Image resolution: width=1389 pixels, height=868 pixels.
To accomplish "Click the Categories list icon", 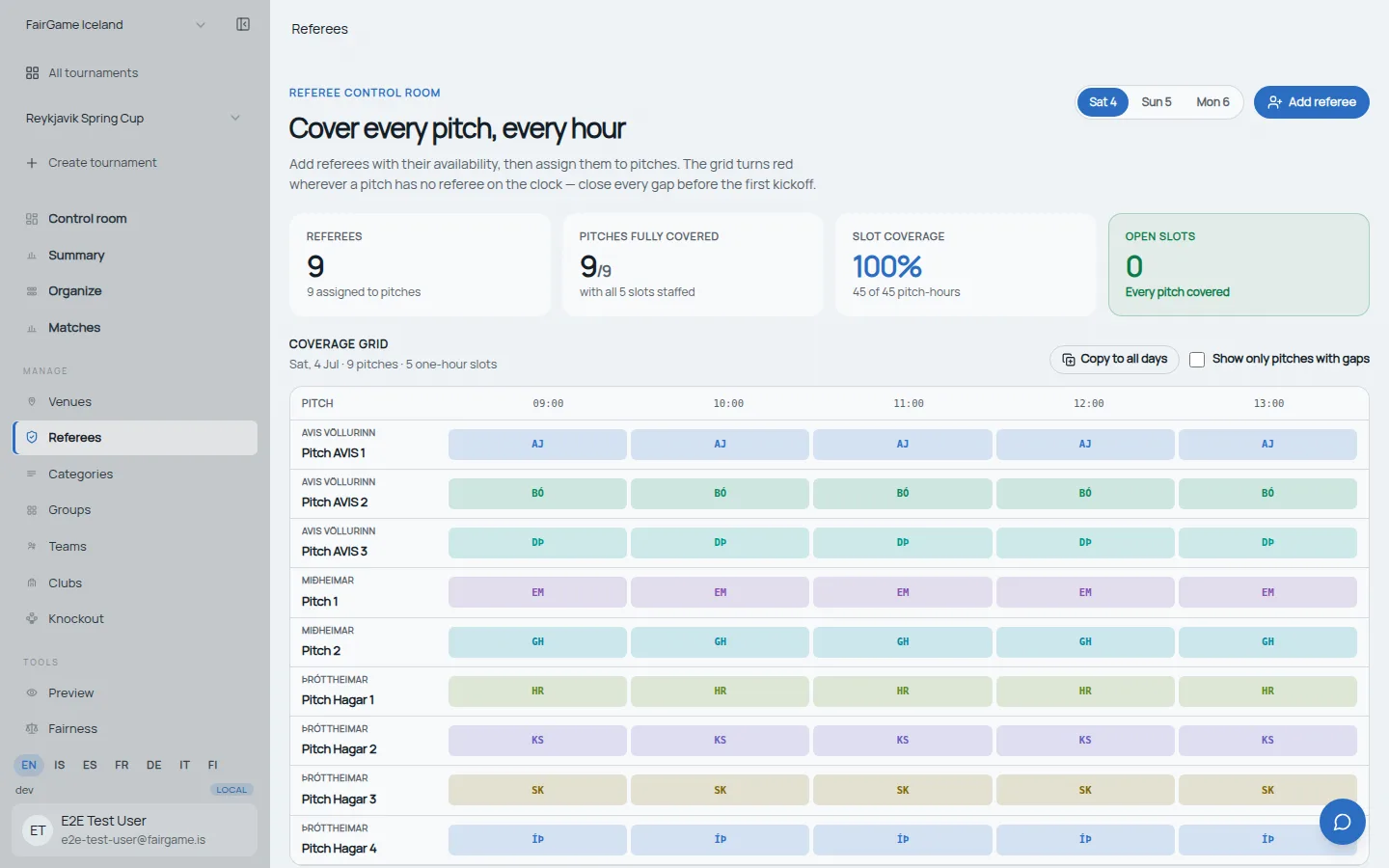I will coord(32,475).
